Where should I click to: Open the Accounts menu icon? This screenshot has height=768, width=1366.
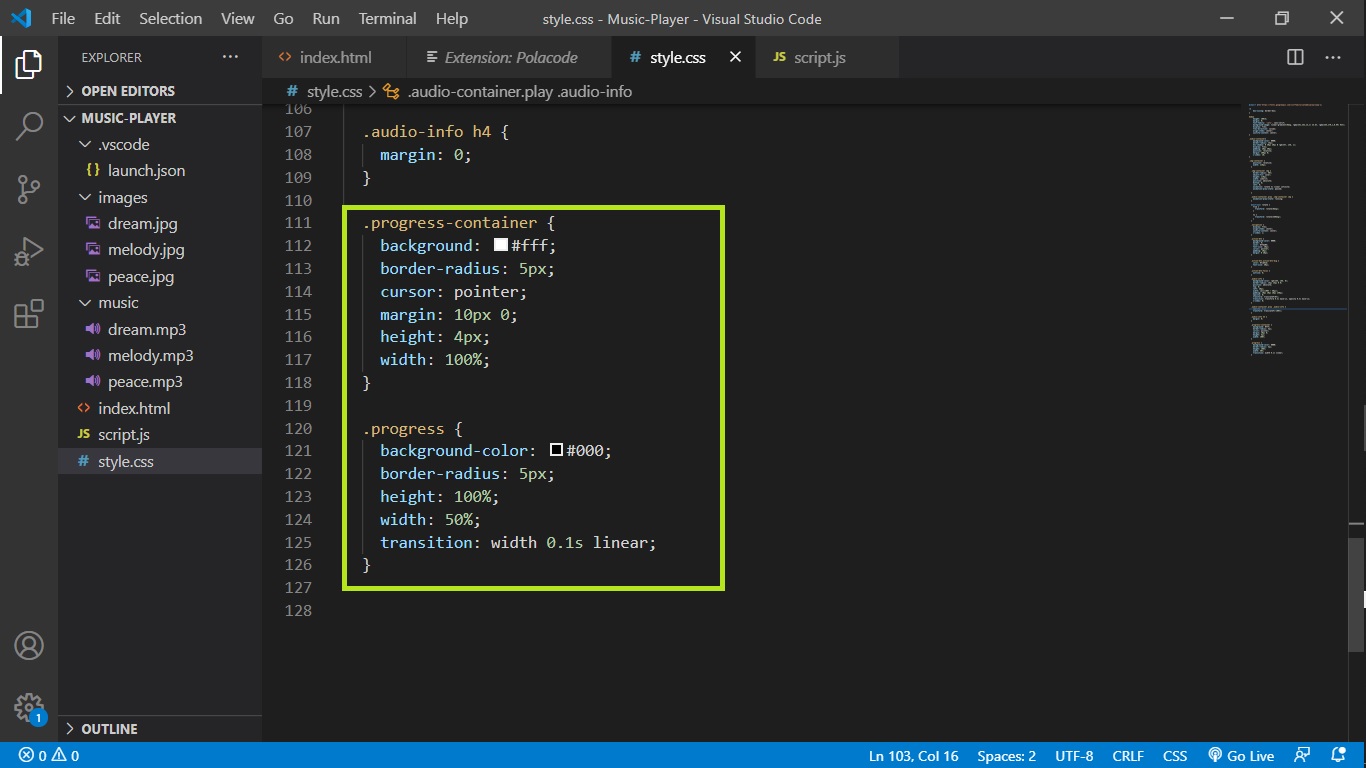(x=29, y=646)
